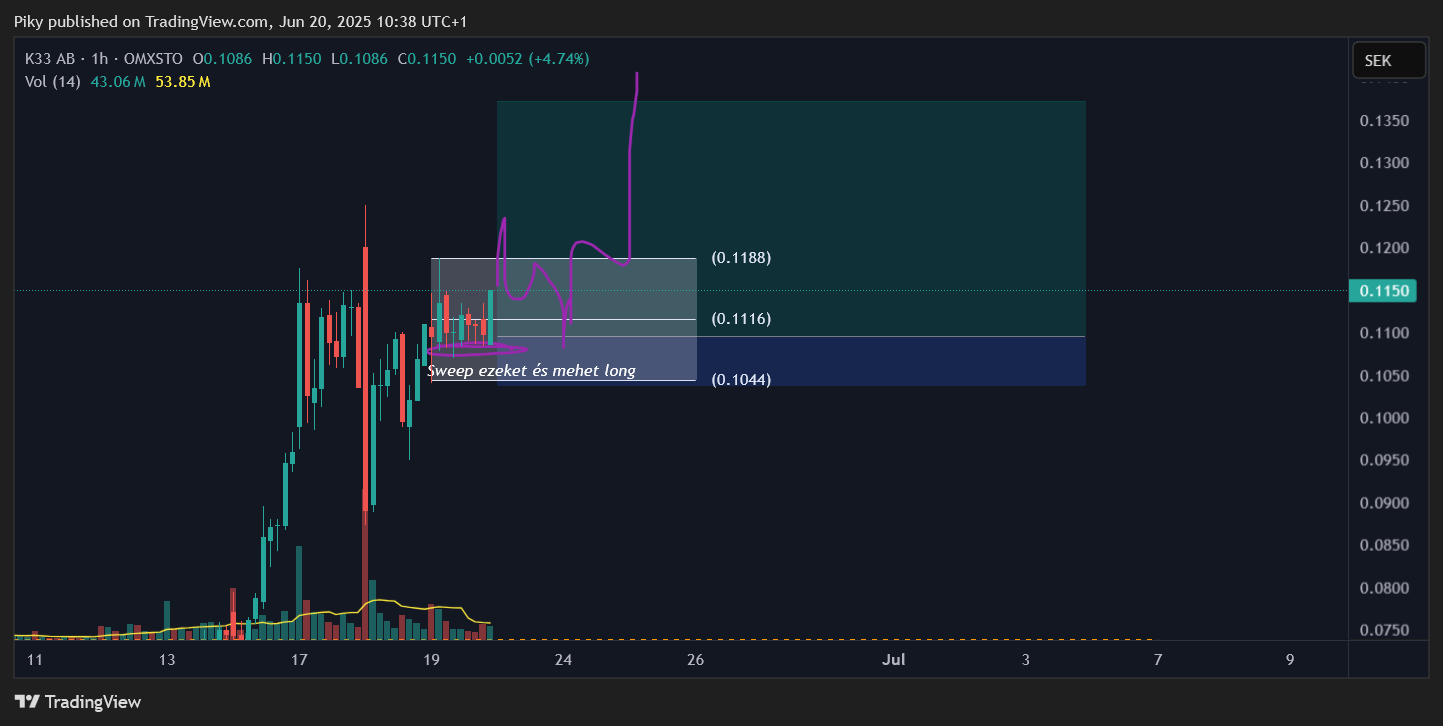Click the yellow 53.85 M volume MA value
Screen dimensions: 1443x726
point(182,81)
